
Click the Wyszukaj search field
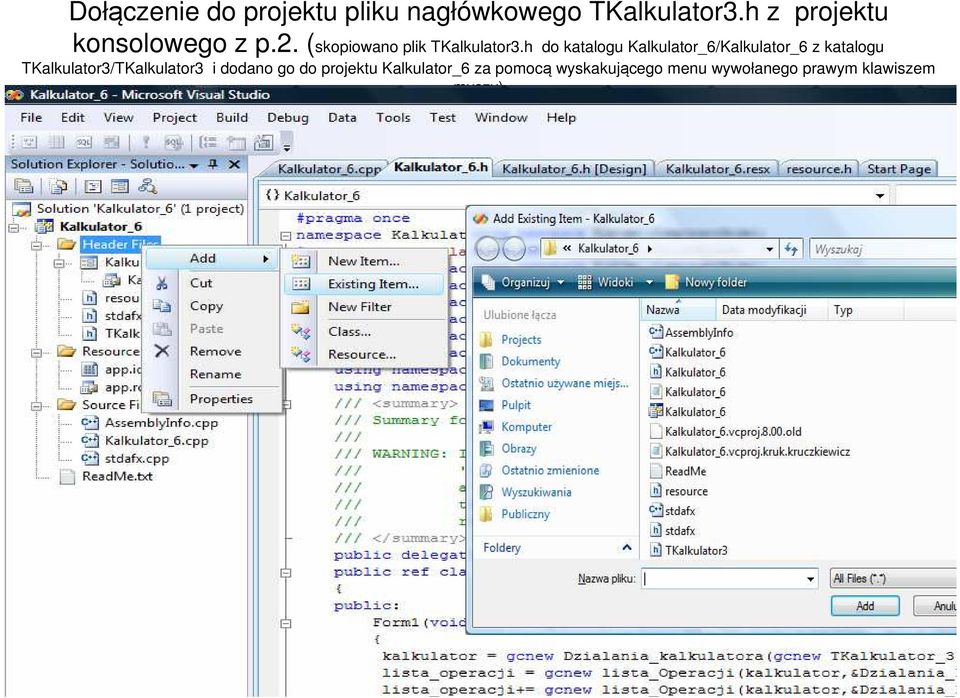coord(882,249)
